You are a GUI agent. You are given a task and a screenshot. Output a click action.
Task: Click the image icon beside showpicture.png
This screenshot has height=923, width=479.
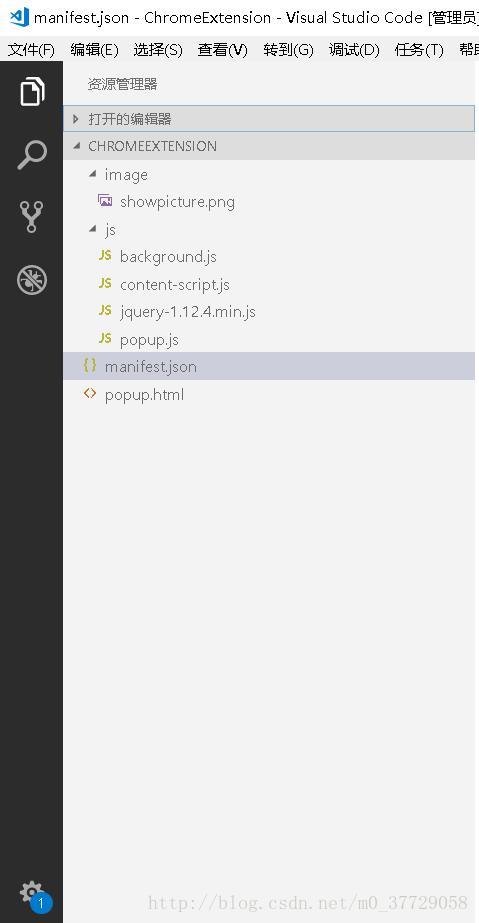105,201
